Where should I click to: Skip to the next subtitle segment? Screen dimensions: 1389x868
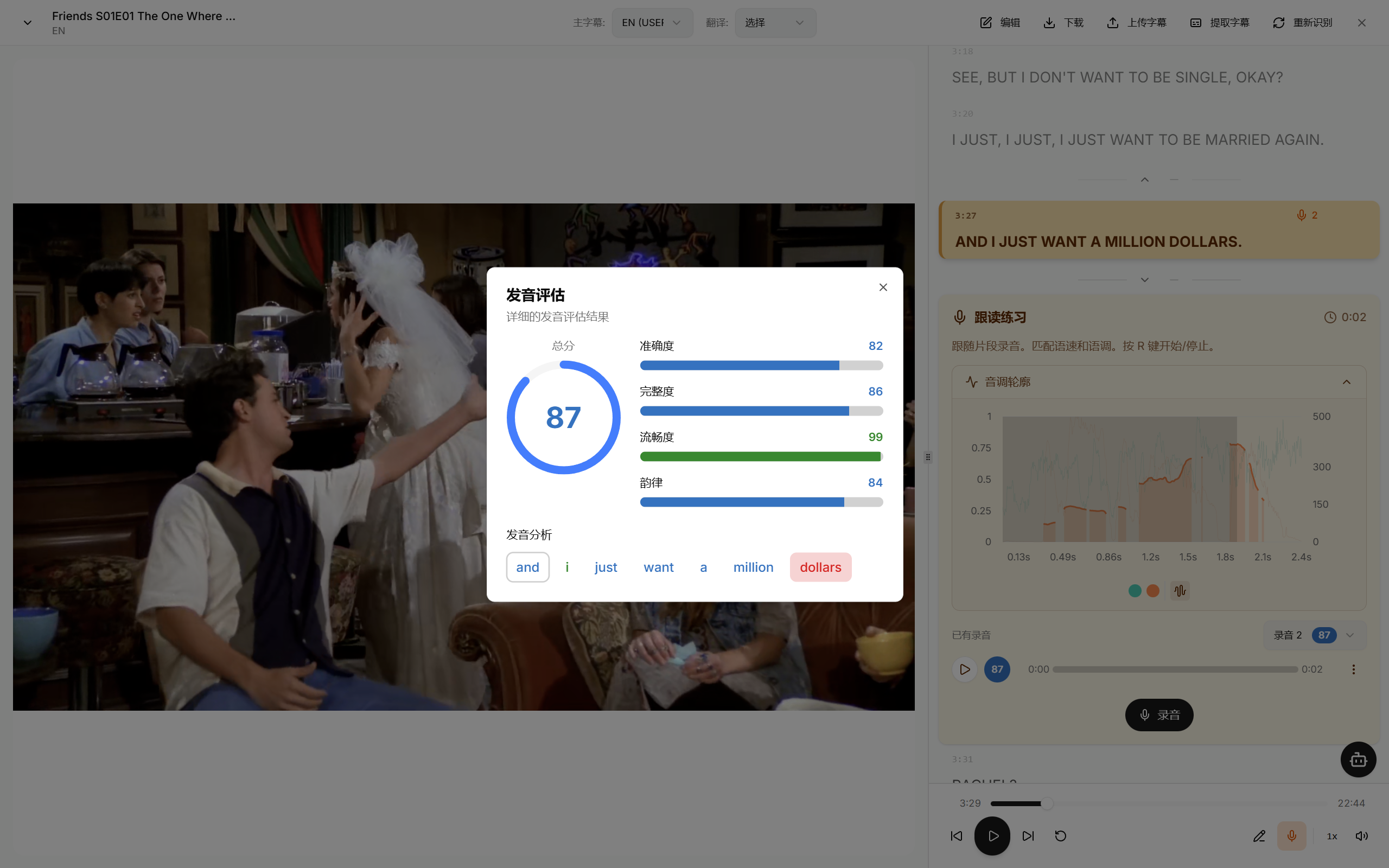pos(1028,836)
